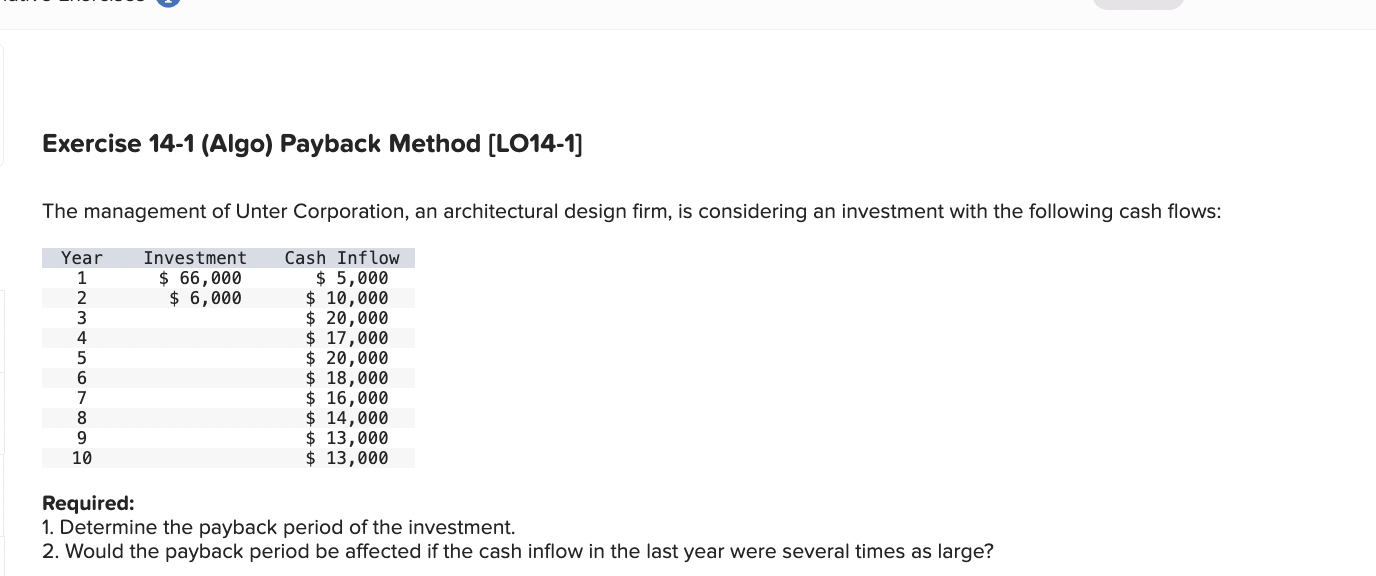Click the blue info icon at top
Screen dimensions: 1376x576
coord(170,3)
